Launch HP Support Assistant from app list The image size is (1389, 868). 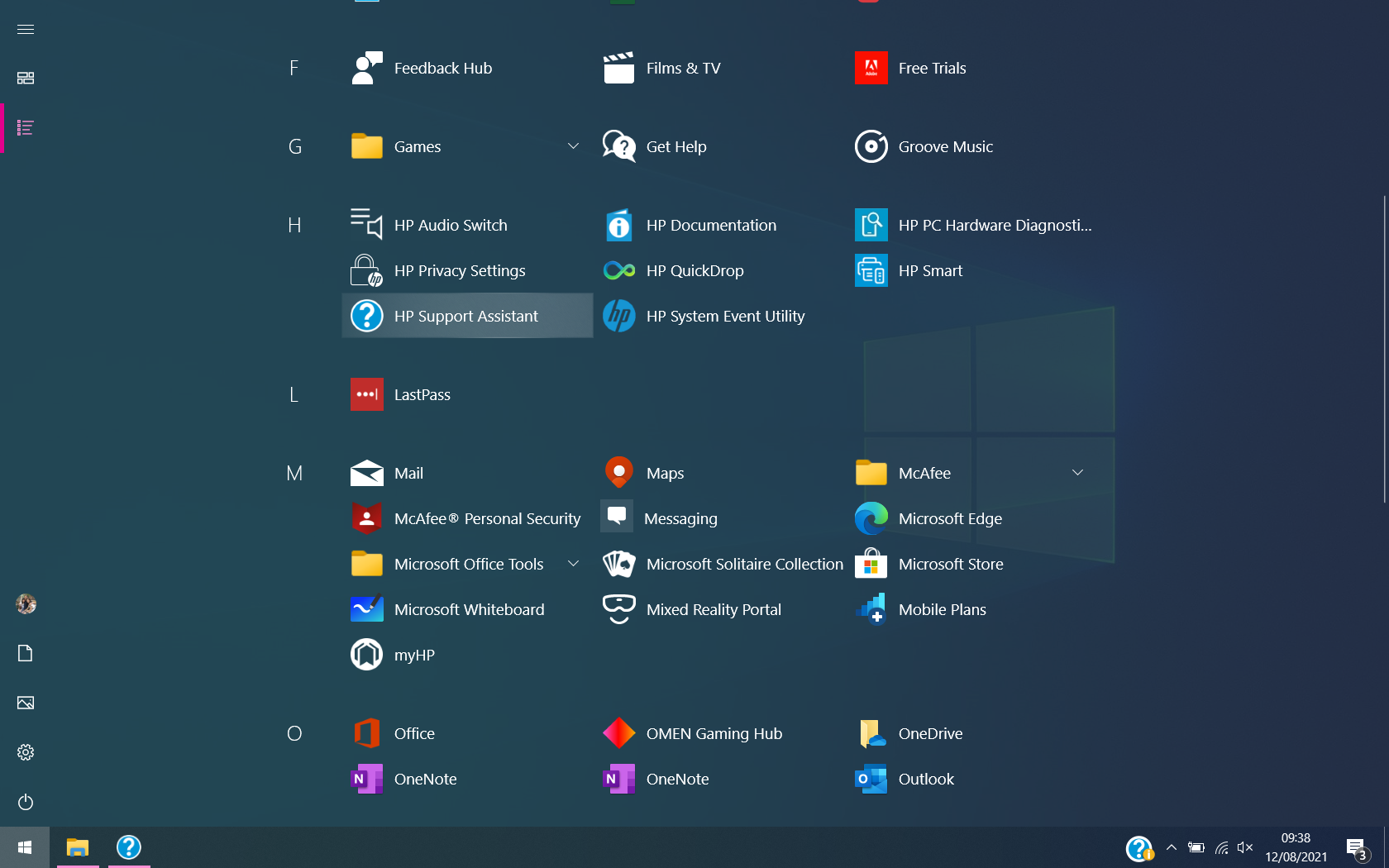[467, 316]
